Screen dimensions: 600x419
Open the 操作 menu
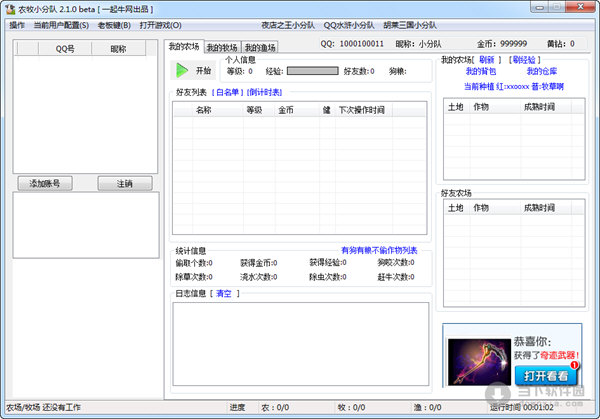[x=17, y=24]
